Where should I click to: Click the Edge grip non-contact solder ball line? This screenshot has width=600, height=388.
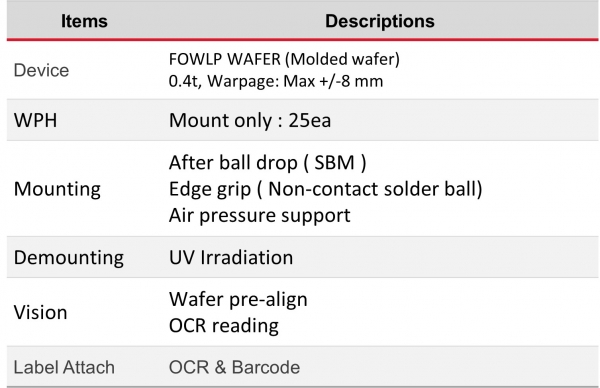coord(326,189)
